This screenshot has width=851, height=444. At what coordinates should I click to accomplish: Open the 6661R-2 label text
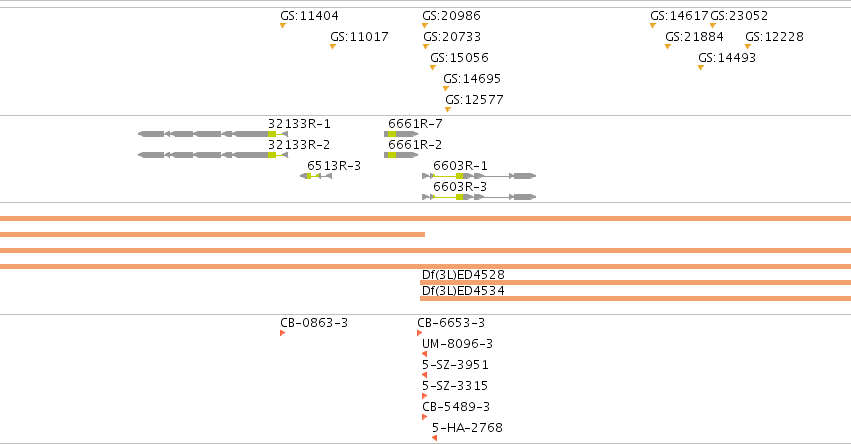(415, 145)
